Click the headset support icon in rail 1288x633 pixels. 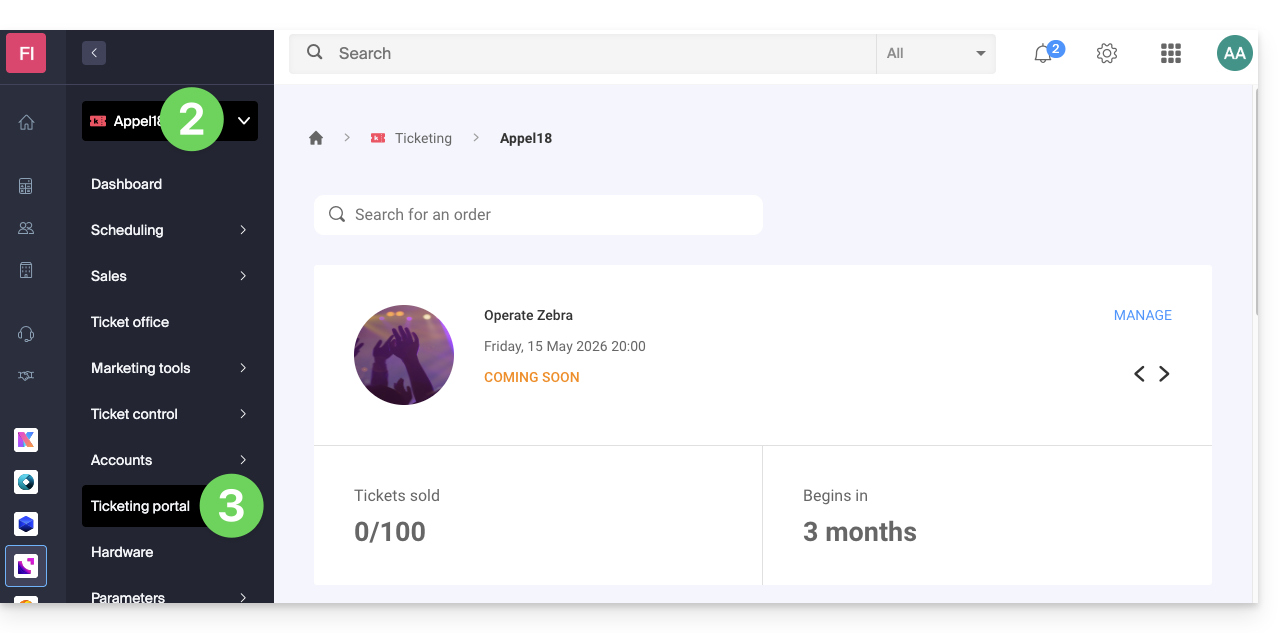(26, 334)
